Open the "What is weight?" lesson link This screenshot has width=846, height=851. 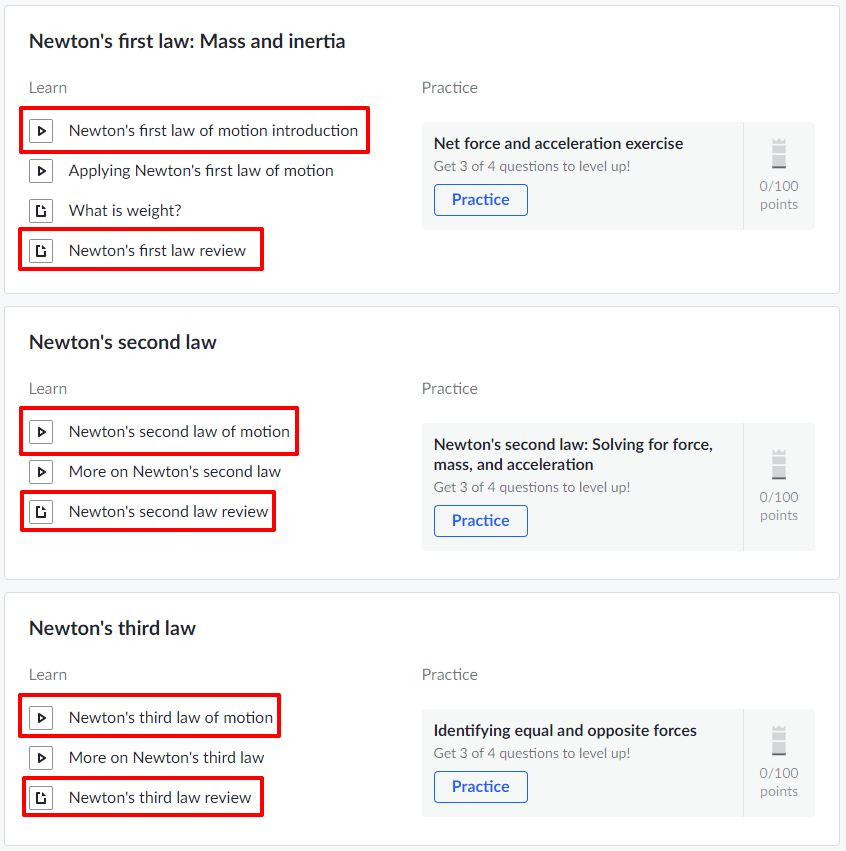(x=125, y=211)
